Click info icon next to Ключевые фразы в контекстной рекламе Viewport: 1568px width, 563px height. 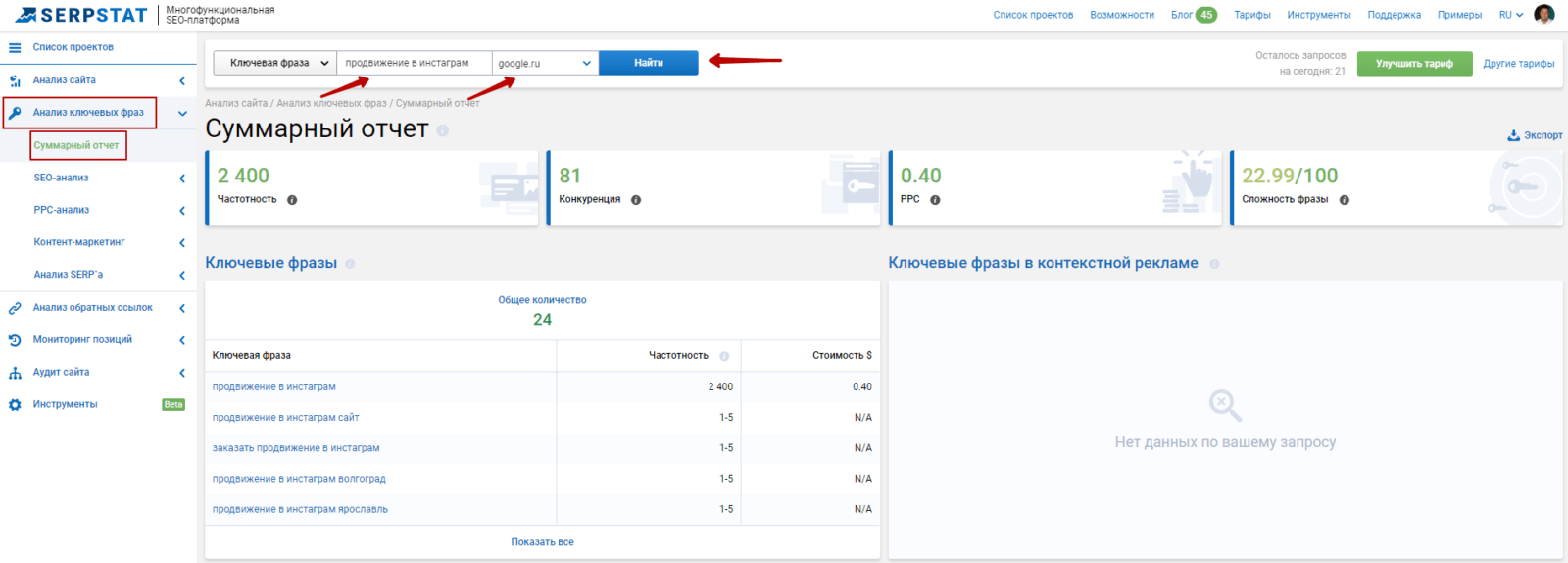[1214, 264]
